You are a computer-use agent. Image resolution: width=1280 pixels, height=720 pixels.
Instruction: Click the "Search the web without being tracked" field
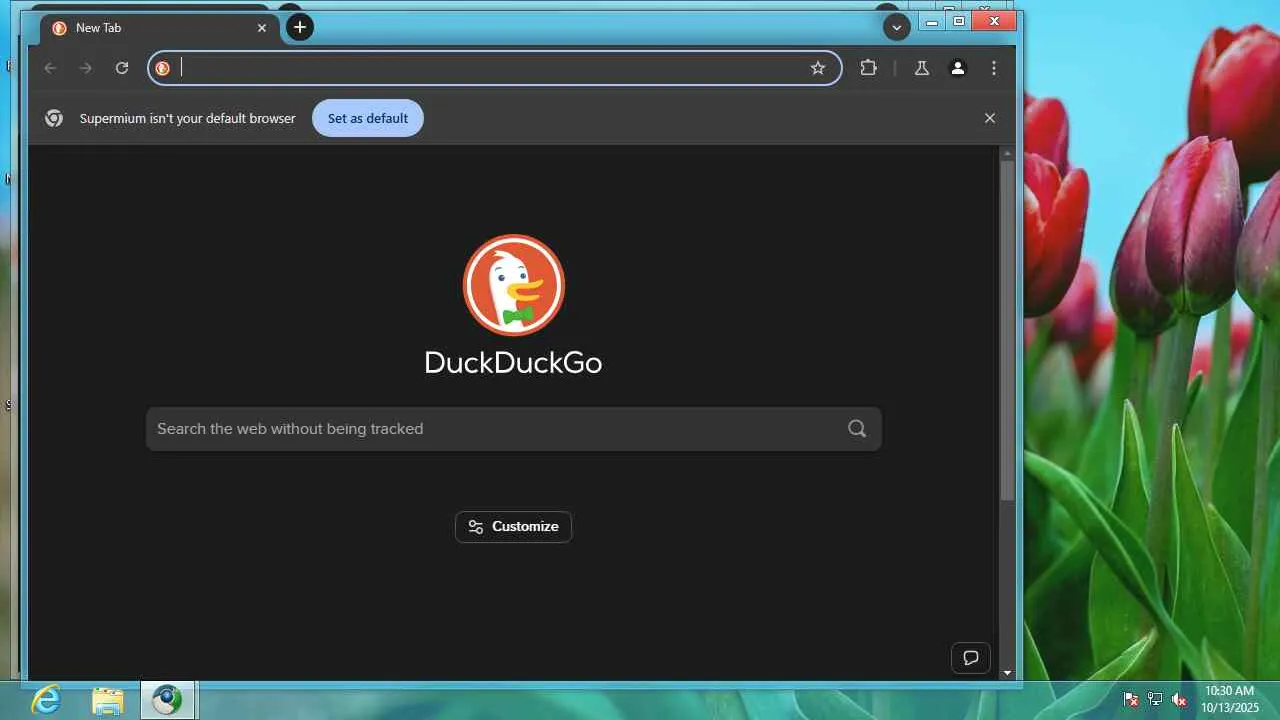click(x=514, y=429)
